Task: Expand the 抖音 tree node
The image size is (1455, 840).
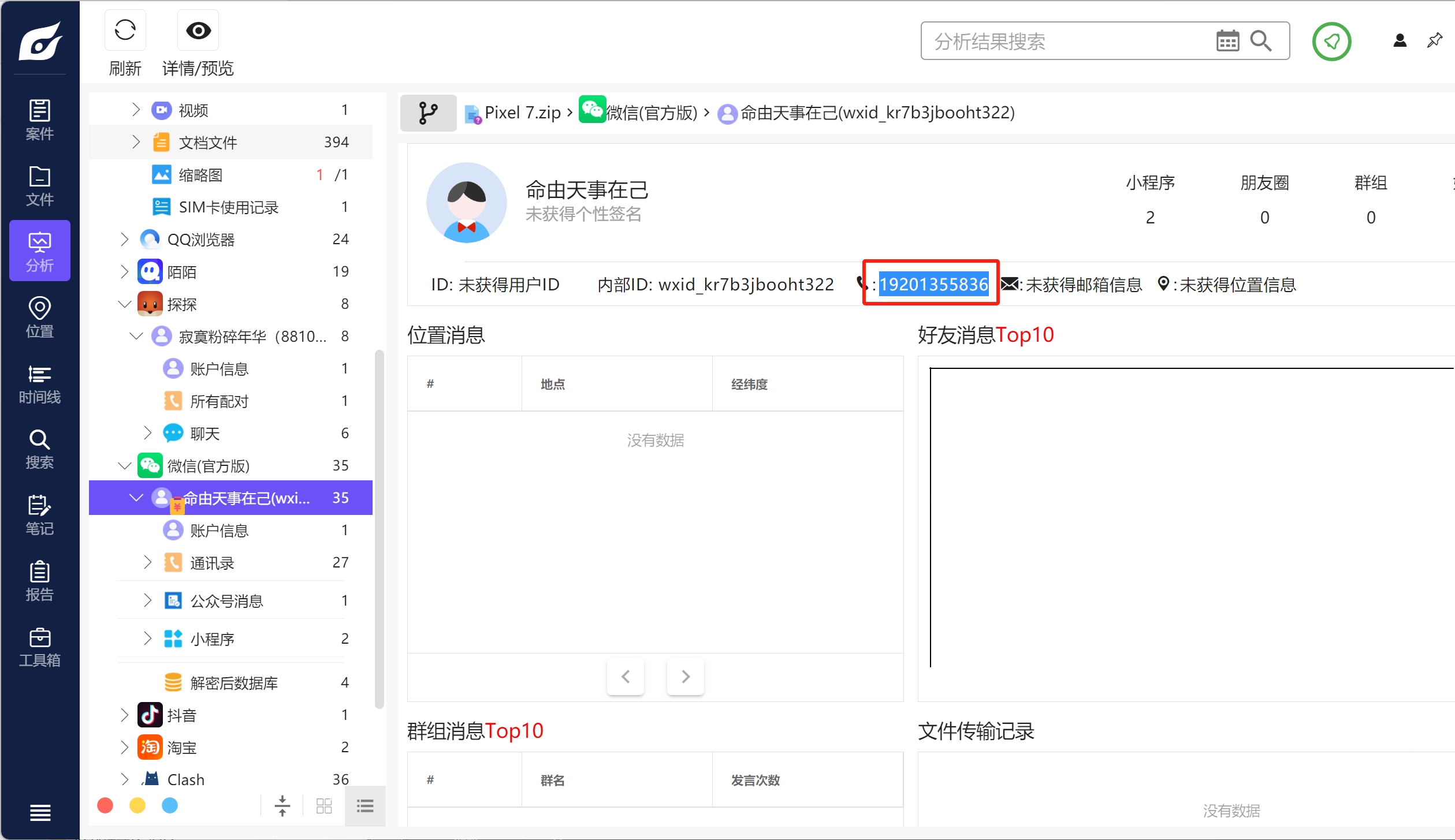Action: (x=124, y=715)
